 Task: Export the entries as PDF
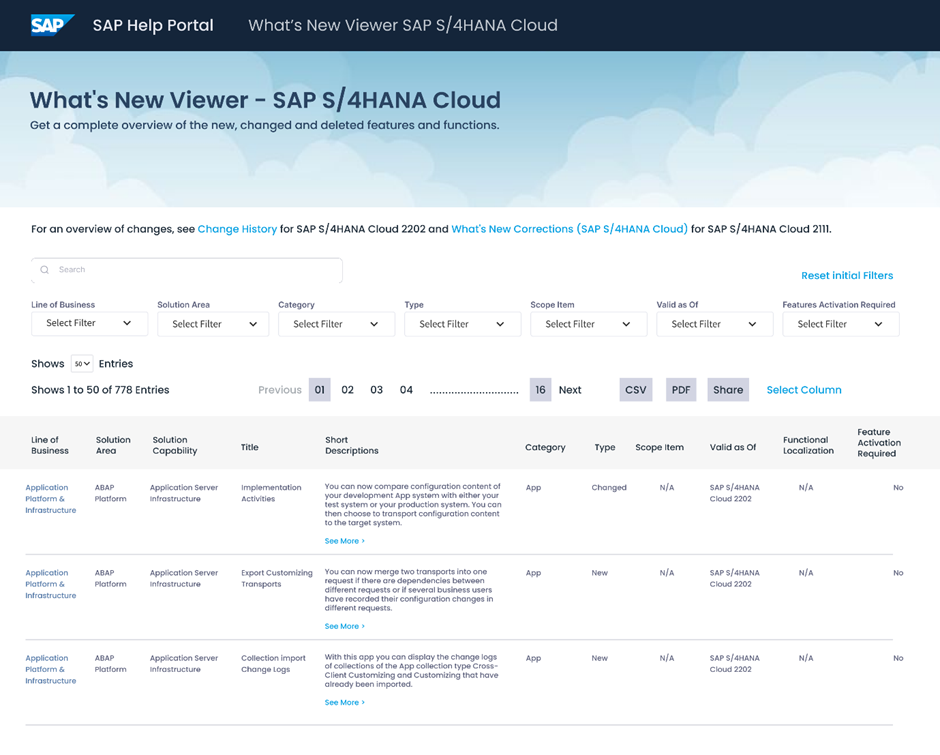(x=680, y=390)
